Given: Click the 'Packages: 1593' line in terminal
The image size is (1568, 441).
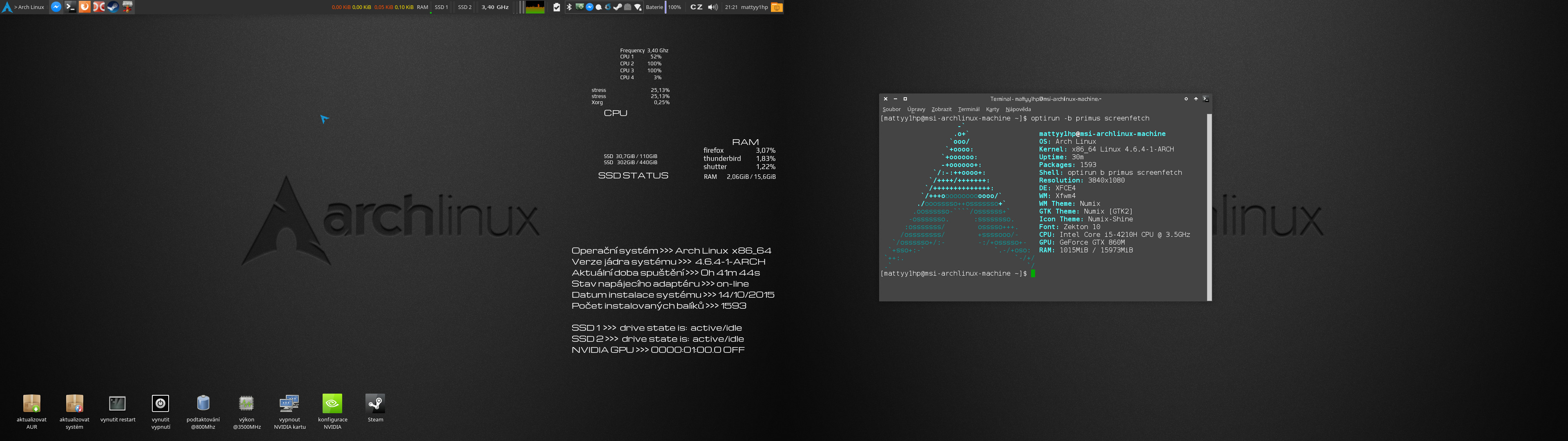Looking at the screenshot, I should pos(1068,165).
